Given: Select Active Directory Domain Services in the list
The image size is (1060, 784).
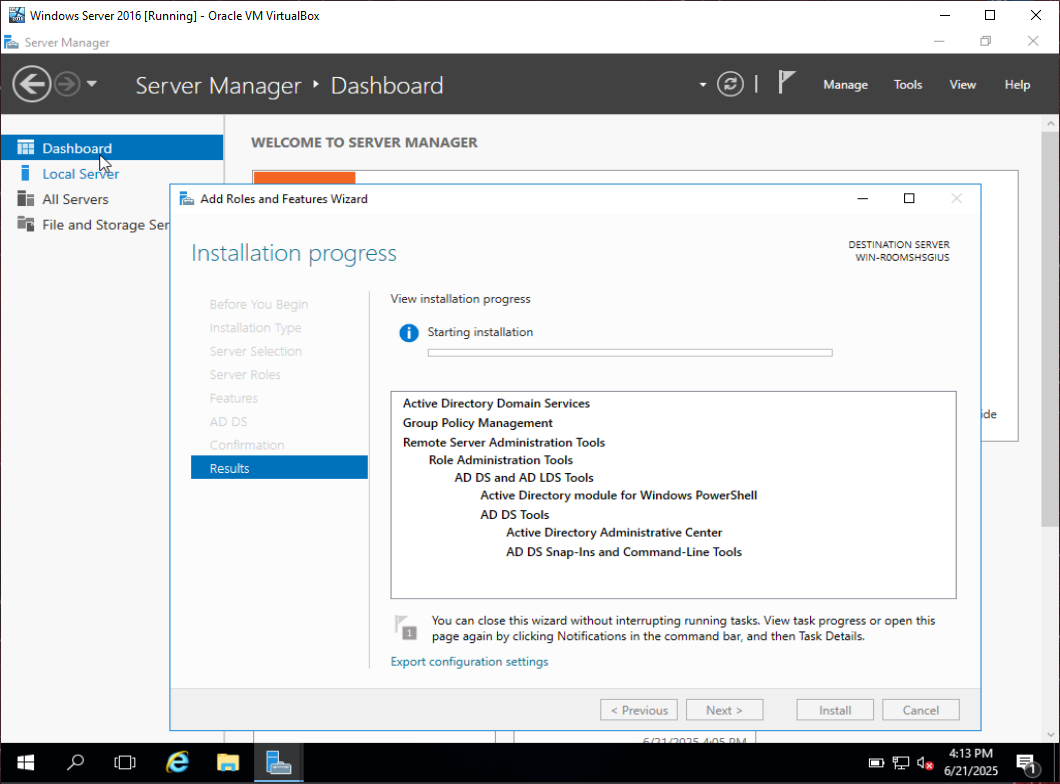Looking at the screenshot, I should pyautogui.click(x=496, y=403).
